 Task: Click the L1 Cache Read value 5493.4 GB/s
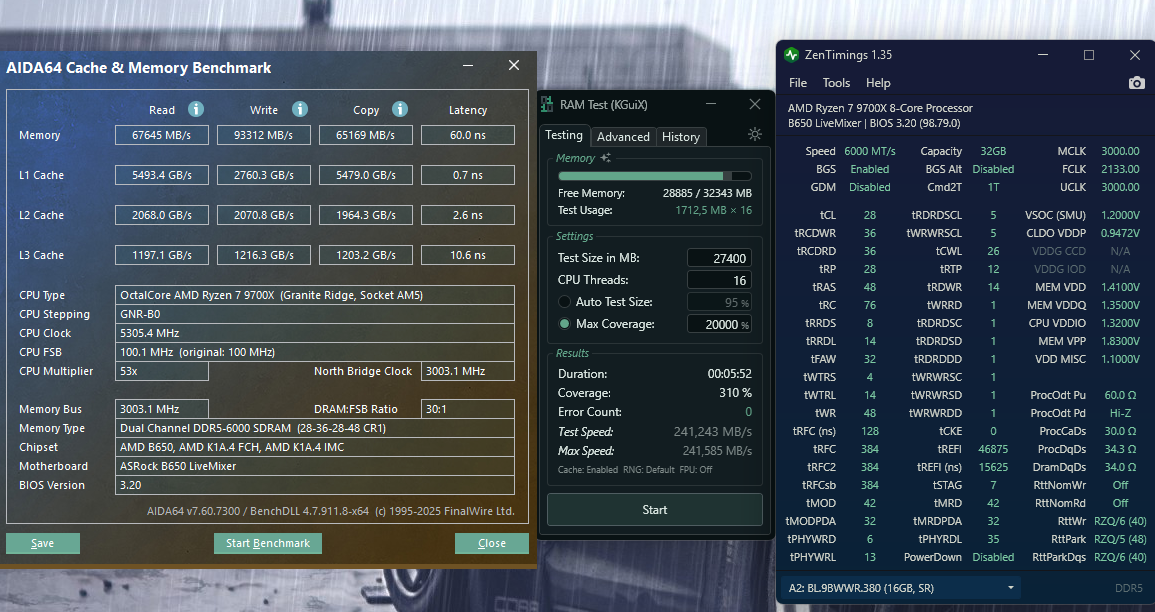tap(161, 175)
